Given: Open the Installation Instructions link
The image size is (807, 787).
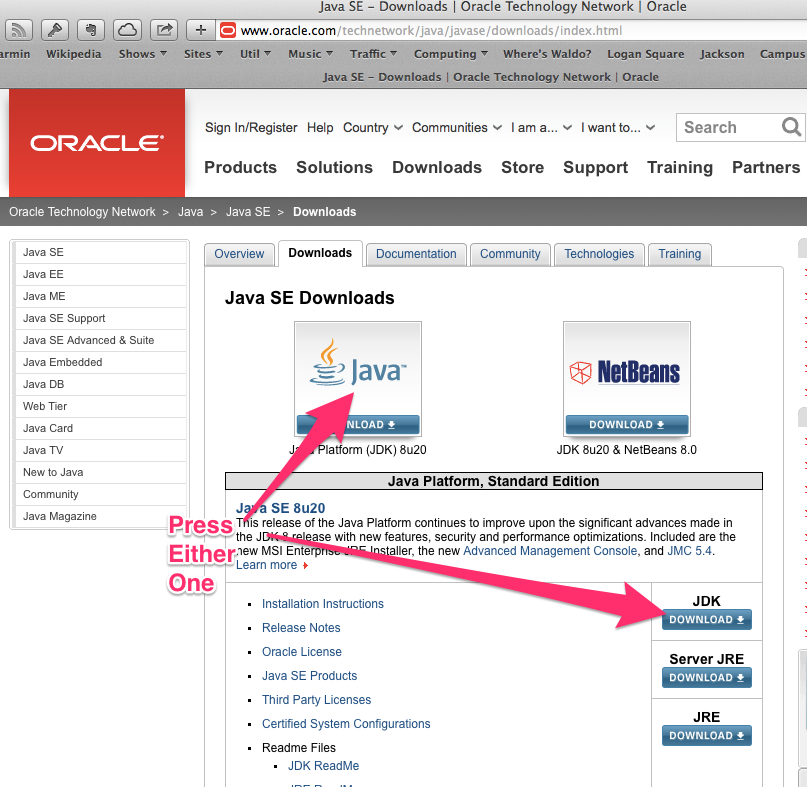Looking at the screenshot, I should pos(322,603).
